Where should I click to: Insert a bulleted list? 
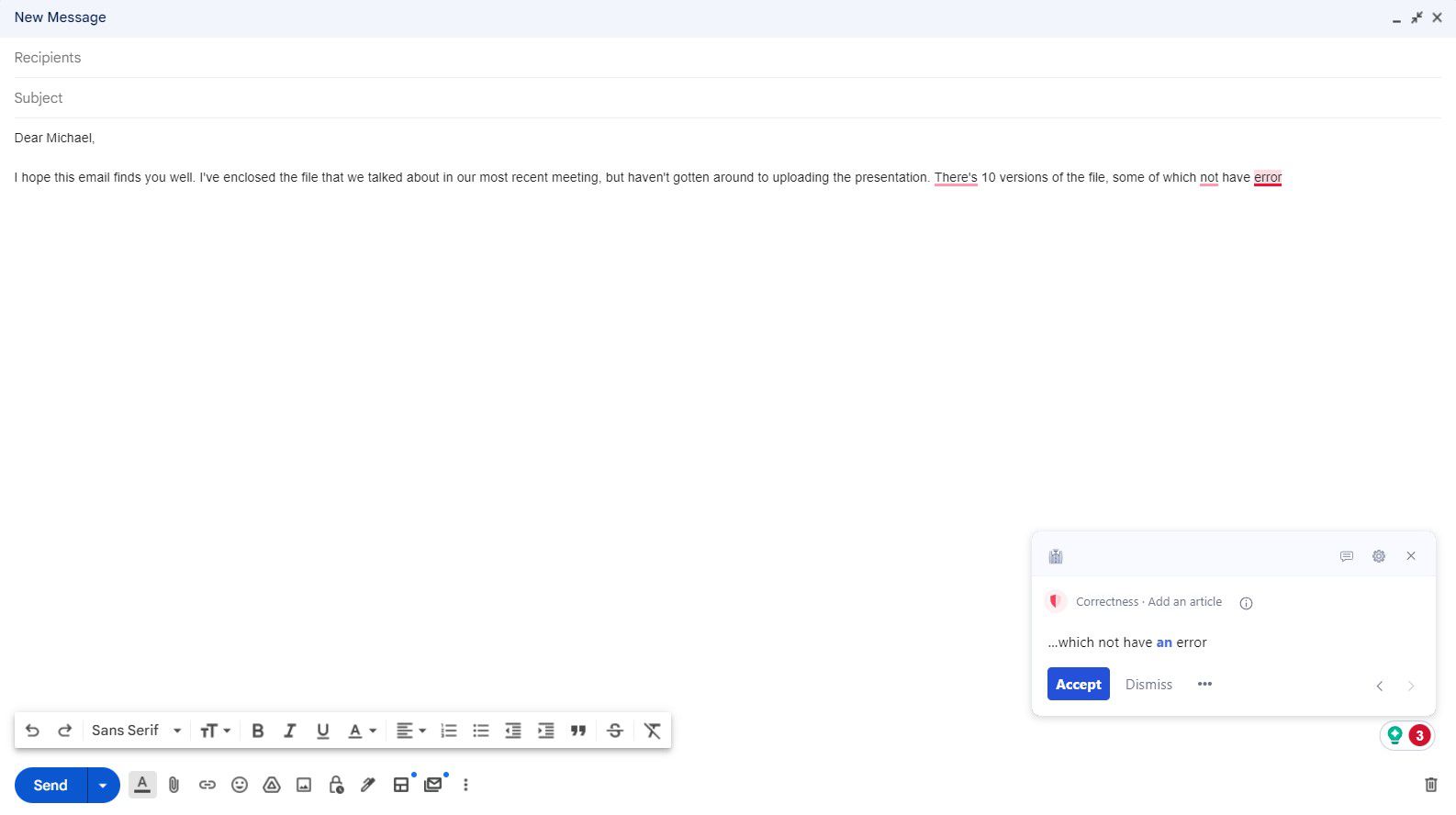(x=481, y=731)
